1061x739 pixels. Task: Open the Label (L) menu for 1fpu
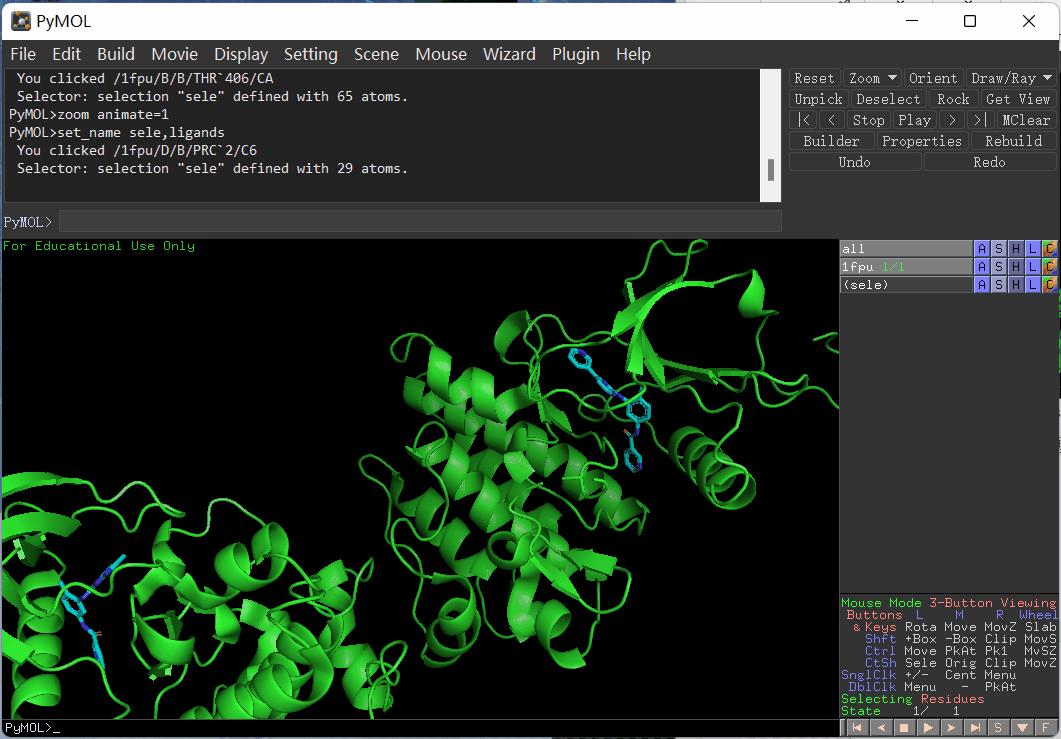1032,267
